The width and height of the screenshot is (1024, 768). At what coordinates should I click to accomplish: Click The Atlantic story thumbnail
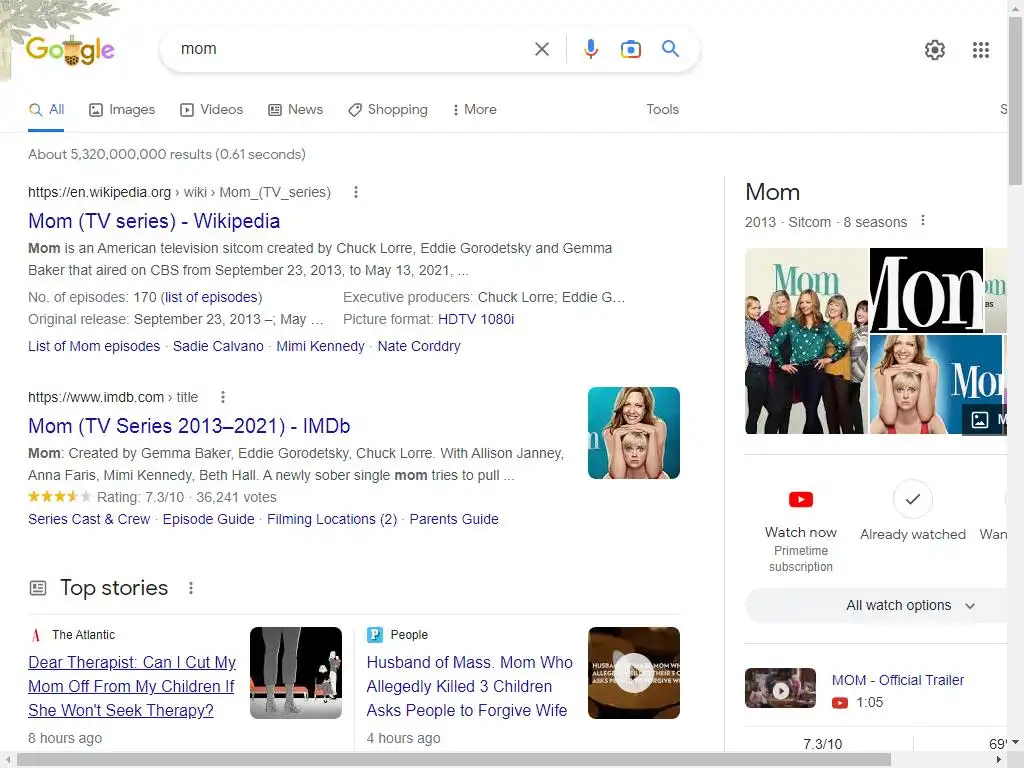pyautogui.click(x=296, y=673)
